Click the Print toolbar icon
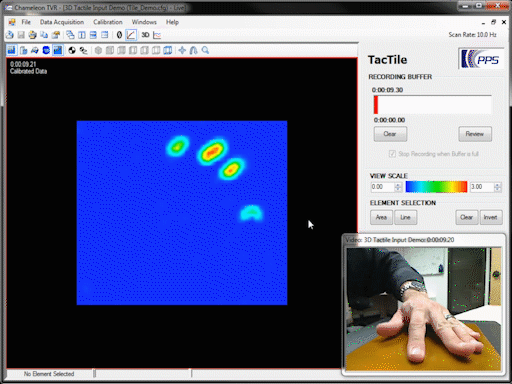Viewport: 512px width, 384px height. pyautogui.click(x=32, y=35)
